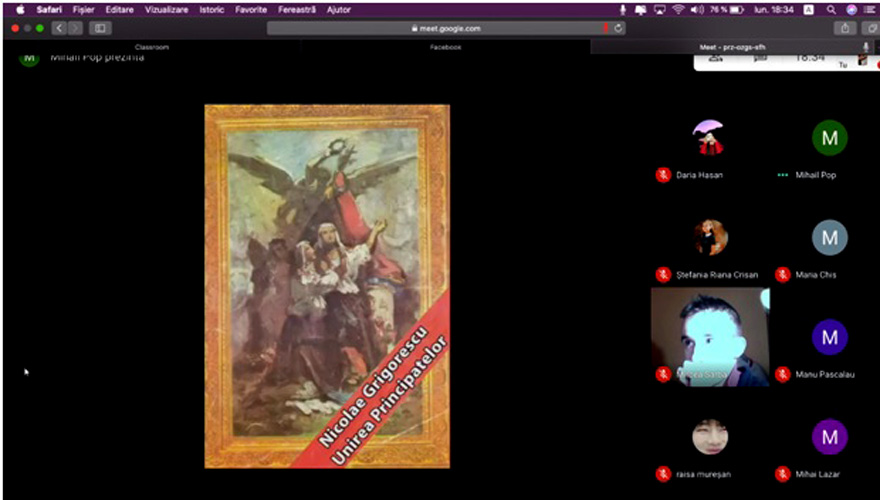Open the Vizualizare menu

pos(167,10)
